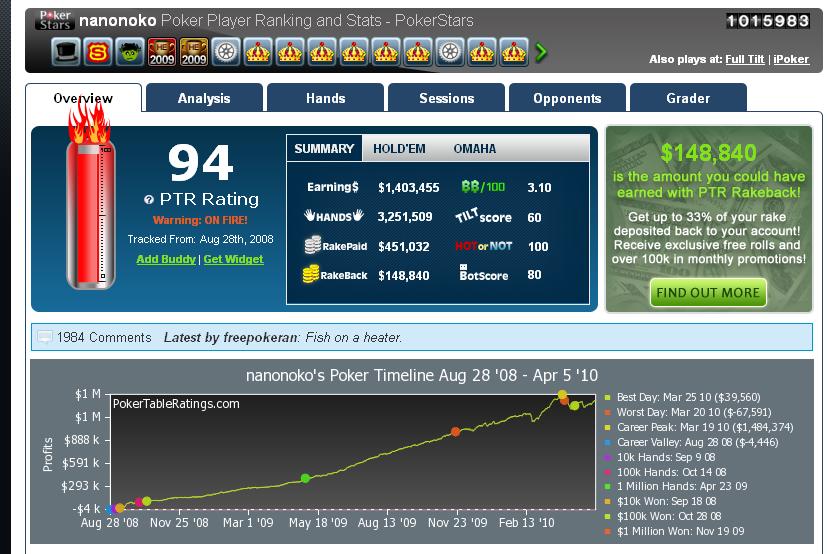Click the $148,840 rakeback ad amount
Image resolution: width=829 pixels, height=554 pixels.
tap(708, 153)
